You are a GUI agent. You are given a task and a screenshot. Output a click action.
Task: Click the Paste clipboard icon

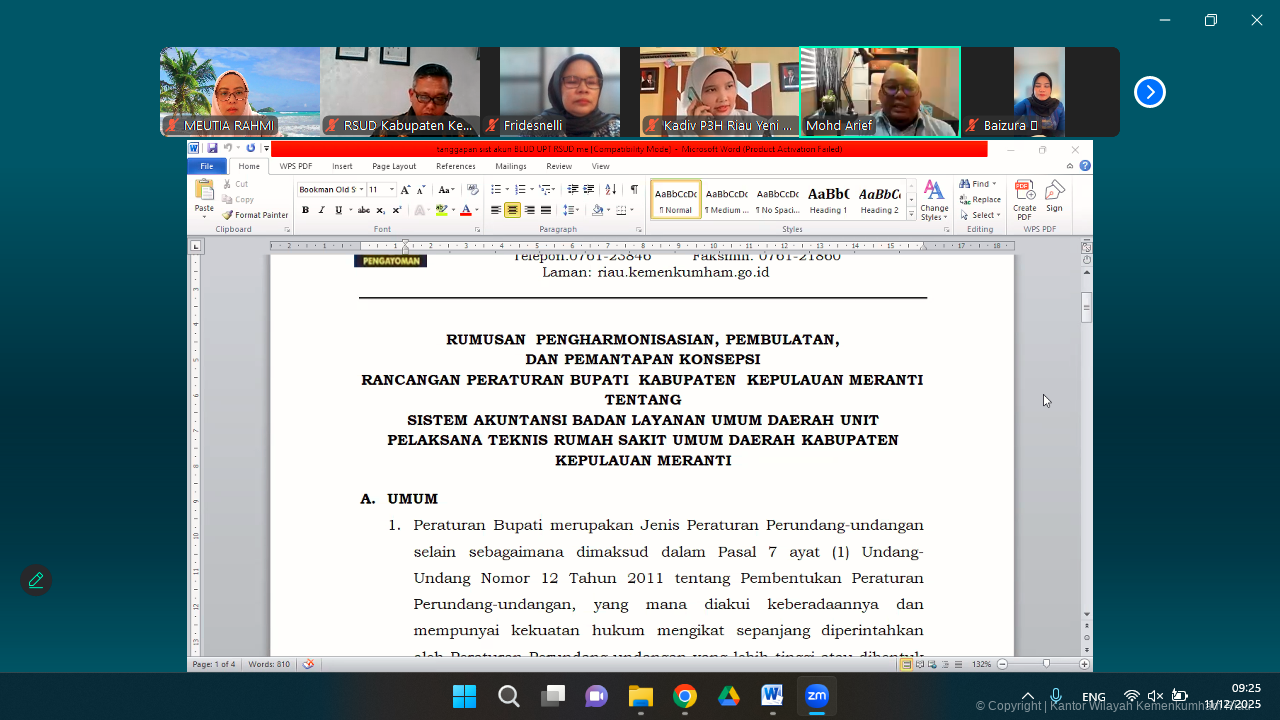[204, 195]
